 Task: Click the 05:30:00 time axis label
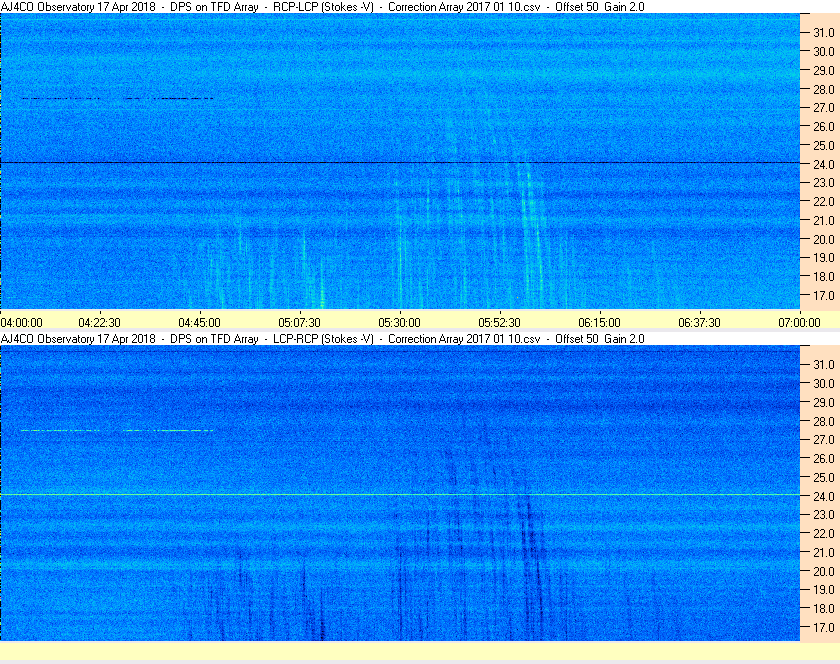coord(400,323)
